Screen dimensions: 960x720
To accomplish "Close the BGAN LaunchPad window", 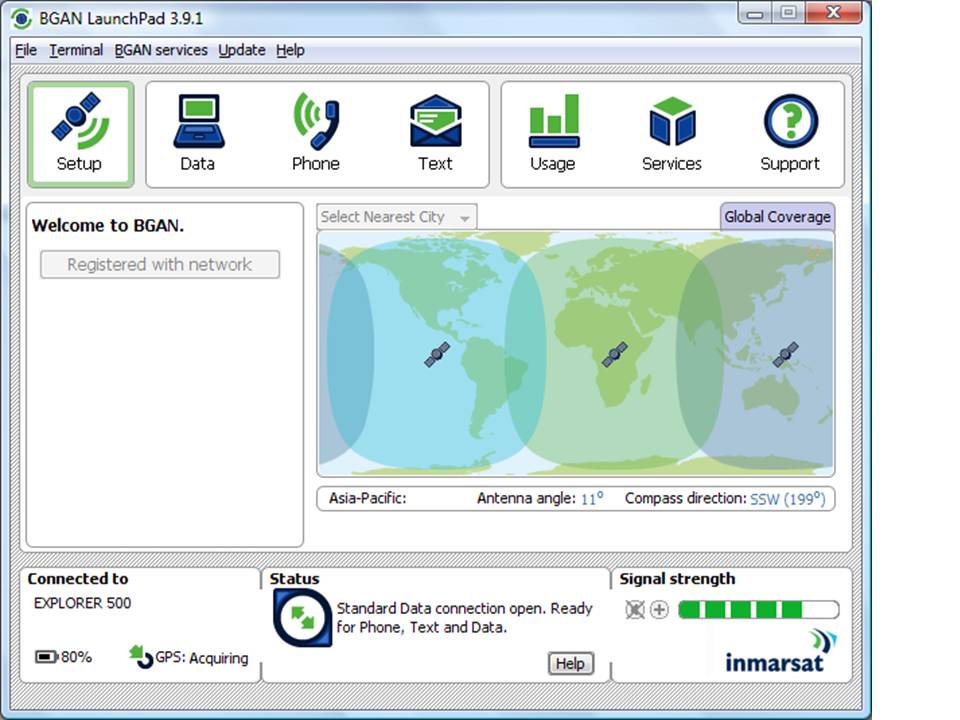I will 834,12.
